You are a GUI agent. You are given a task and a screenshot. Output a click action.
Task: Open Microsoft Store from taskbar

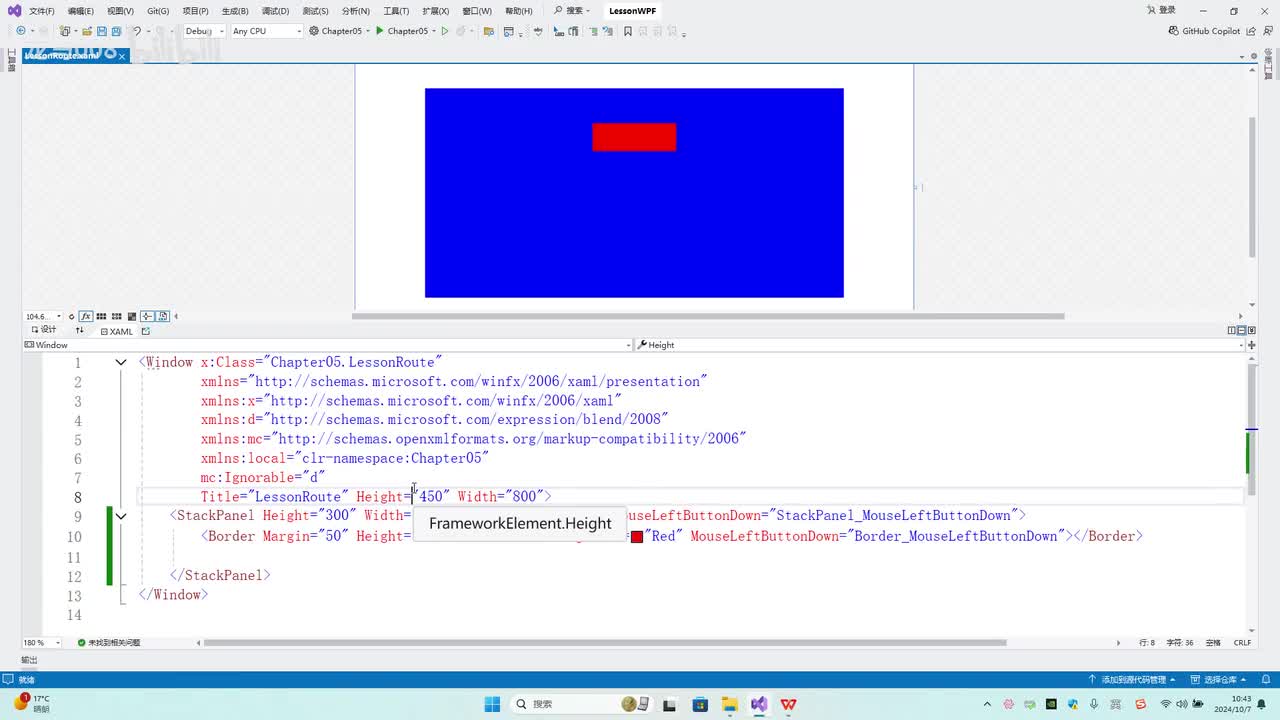pyautogui.click(x=700, y=704)
